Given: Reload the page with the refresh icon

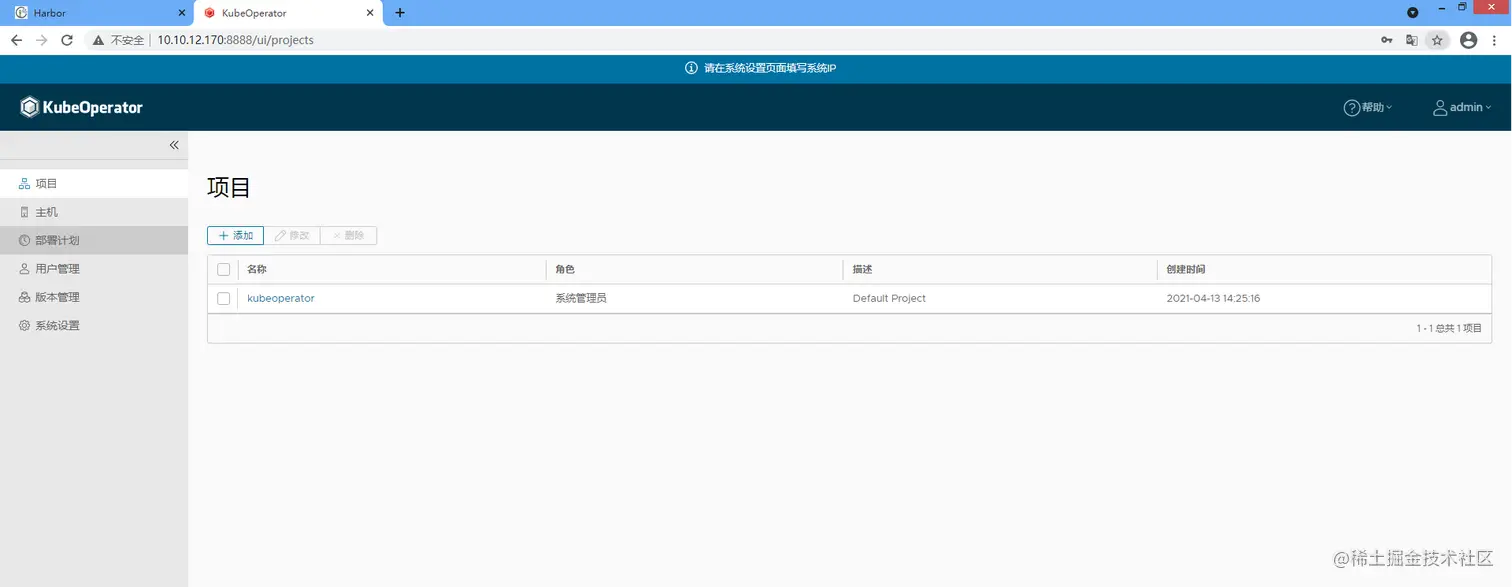Looking at the screenshot, I should click(67, 40).
